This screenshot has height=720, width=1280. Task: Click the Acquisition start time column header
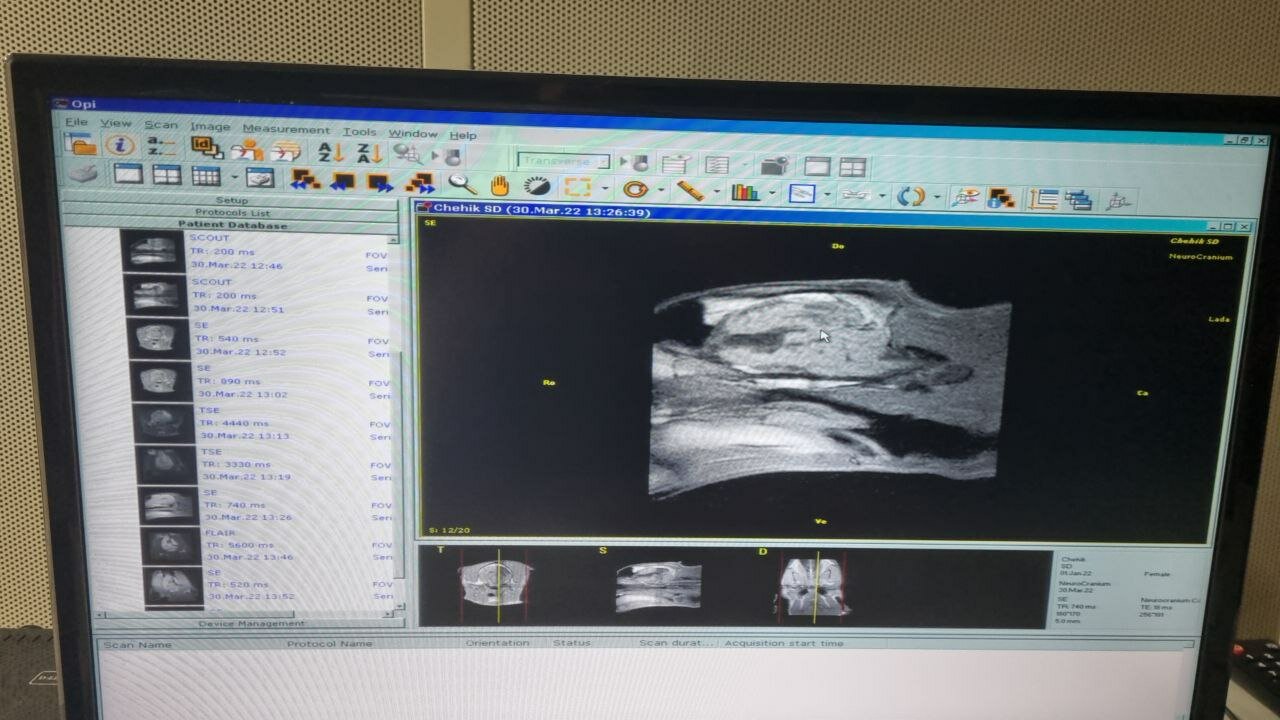coord(784,643)
